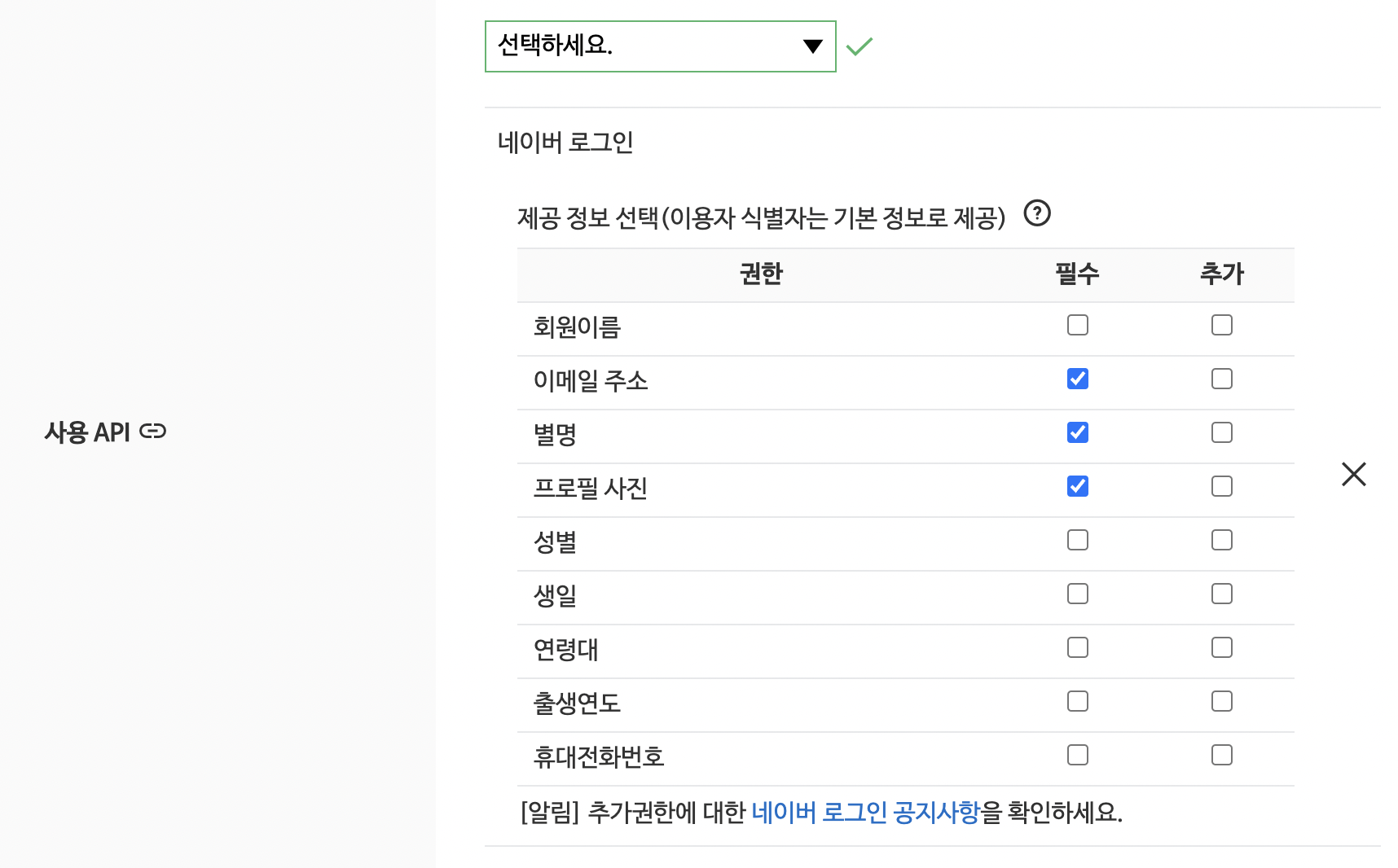Screen dimensions: 1398x868
Task: Uncheck 필수 for 이메일 주소
Action: tap(1078, 379)
